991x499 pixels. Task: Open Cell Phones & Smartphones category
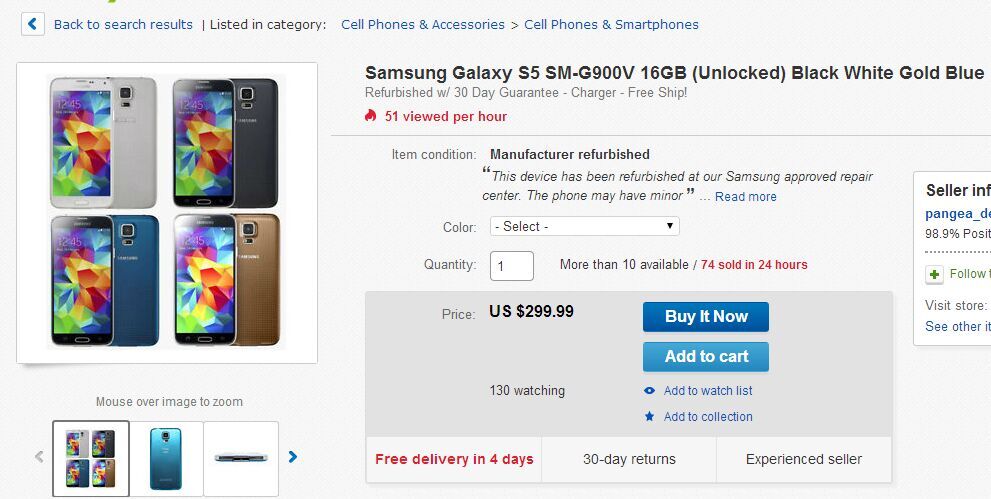click(x=611, y=24)
